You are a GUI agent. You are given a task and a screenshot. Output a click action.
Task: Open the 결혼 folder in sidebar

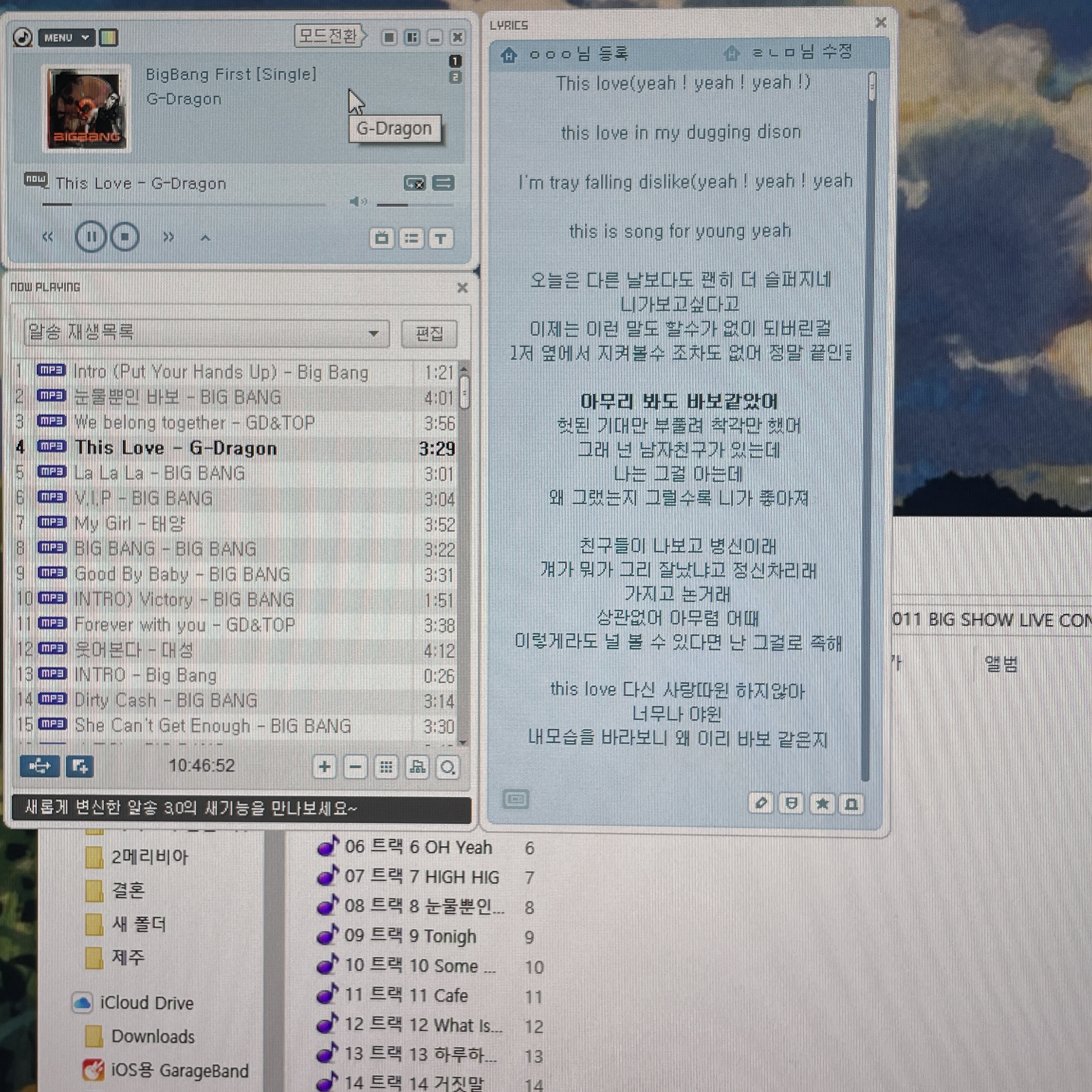tap(116, 891)
